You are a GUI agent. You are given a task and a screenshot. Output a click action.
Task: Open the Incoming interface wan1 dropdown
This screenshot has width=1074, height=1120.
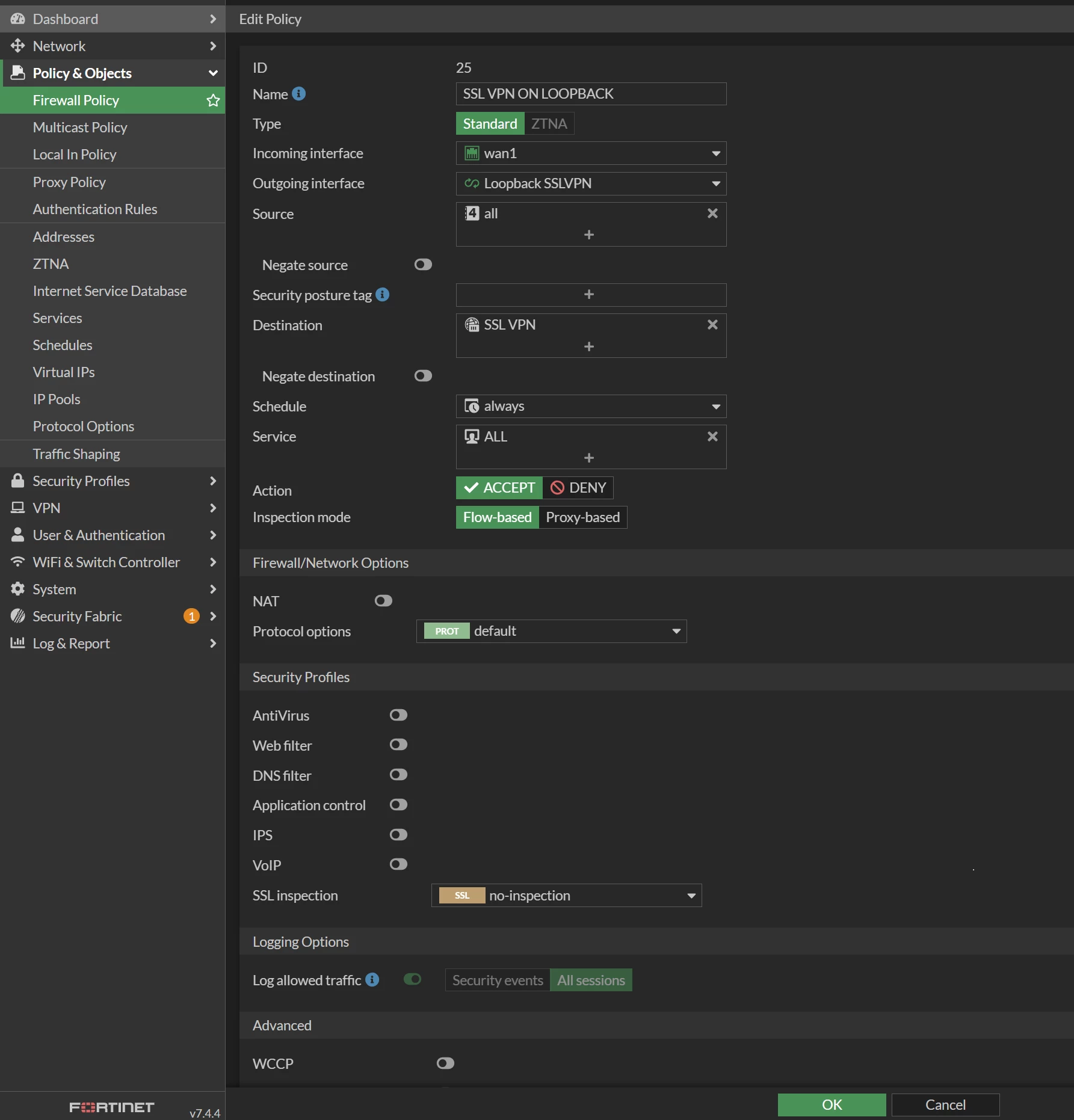tap(591, 153)
